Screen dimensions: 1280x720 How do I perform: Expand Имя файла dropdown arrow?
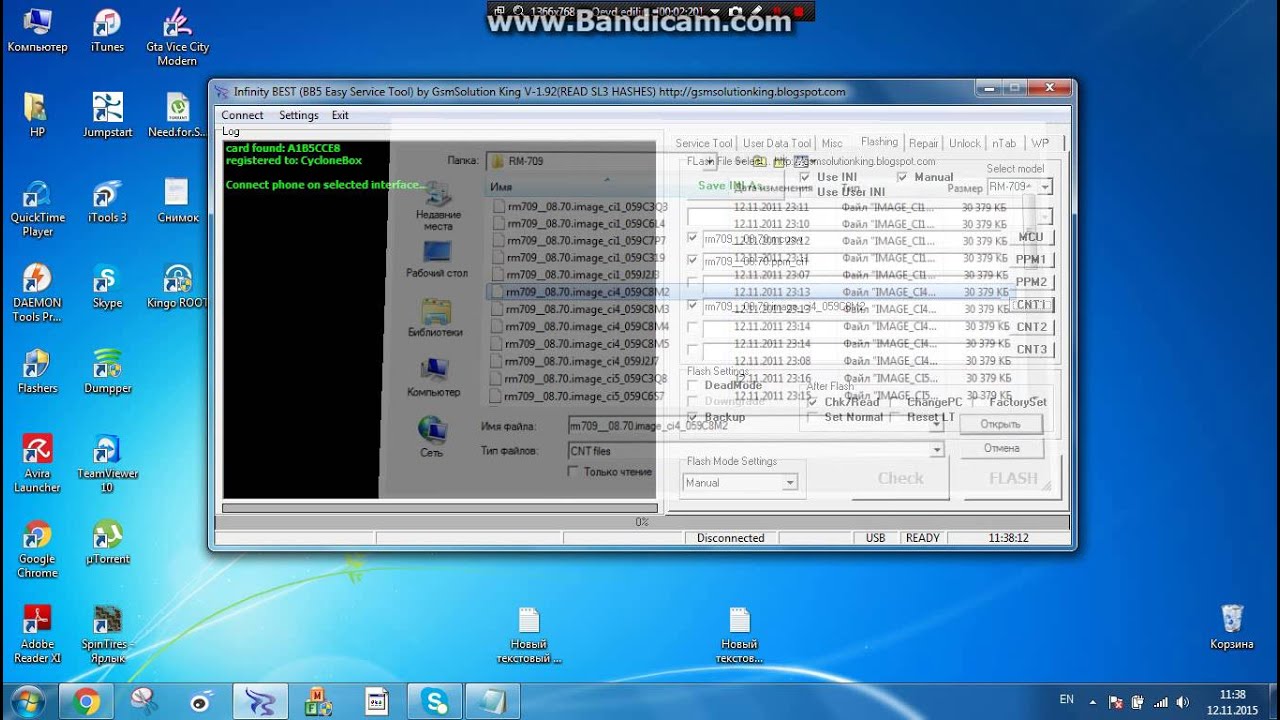click(937, 425)
